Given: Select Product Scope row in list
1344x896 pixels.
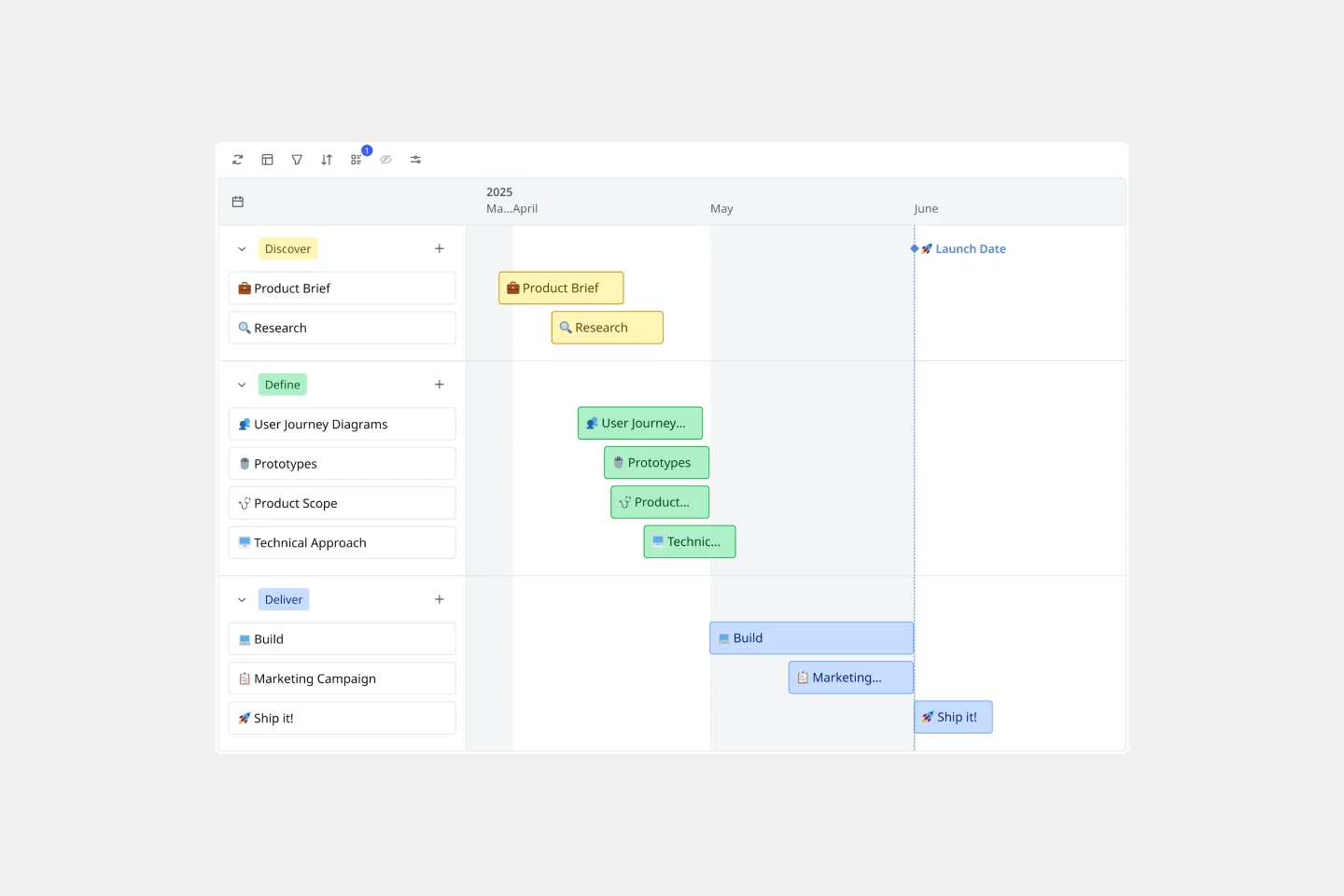Looking at the screenshot, I should pos(343,503).
